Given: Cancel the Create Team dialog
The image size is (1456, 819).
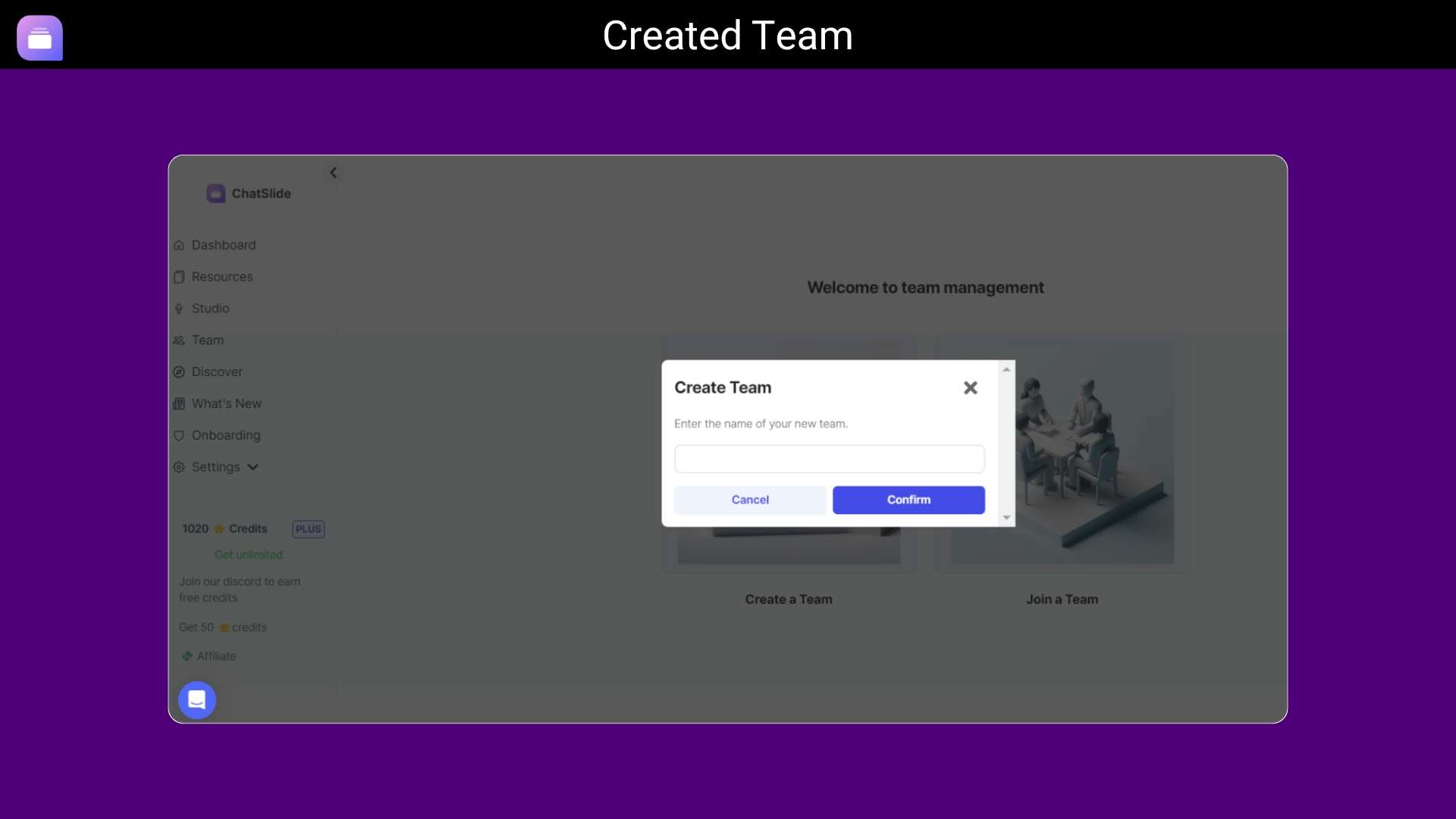Looking at the screenshot, I should (x=750, y=500).
